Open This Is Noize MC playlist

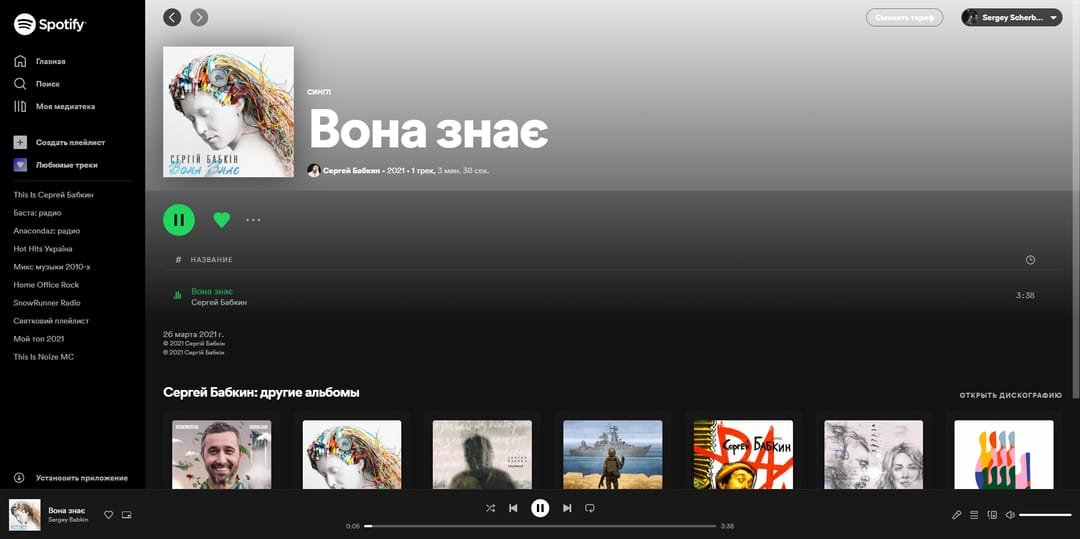pos(43,357)
